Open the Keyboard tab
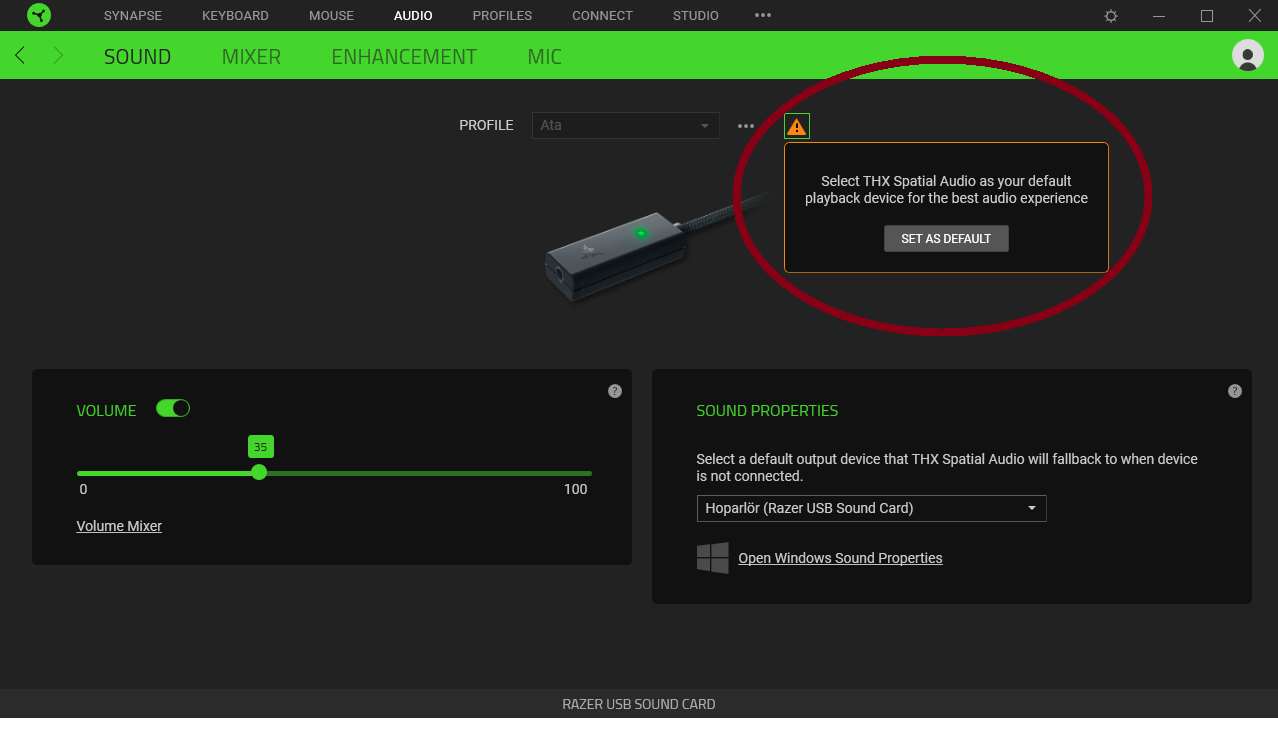This screenshot has width=1278, height=747. [235, 15]
